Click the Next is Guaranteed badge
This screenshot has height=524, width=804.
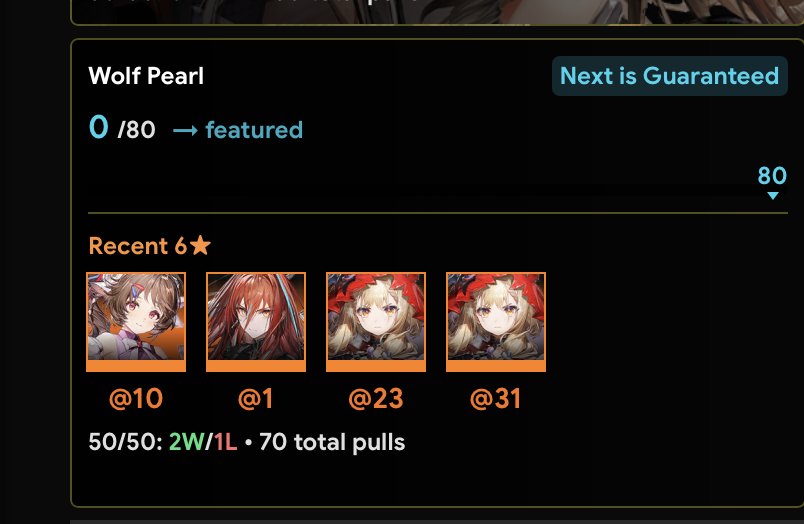tap(670, 76)
